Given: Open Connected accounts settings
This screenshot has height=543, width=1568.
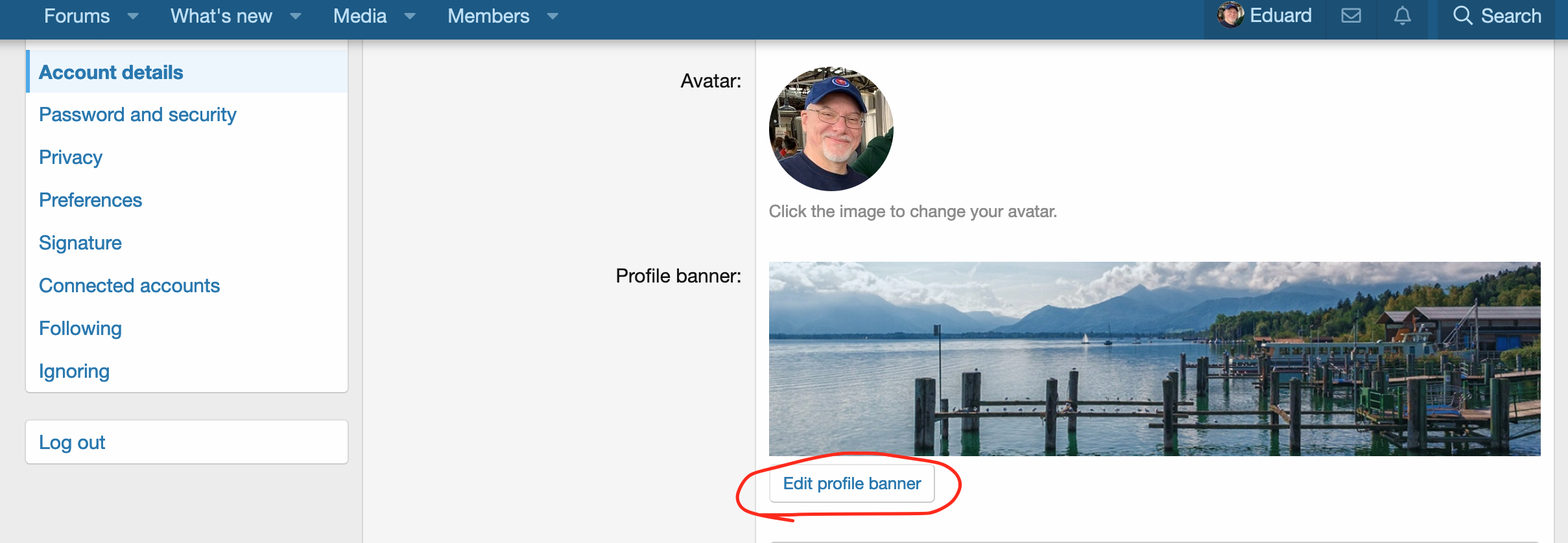Looking at the screenshot, I should (129, 286).
